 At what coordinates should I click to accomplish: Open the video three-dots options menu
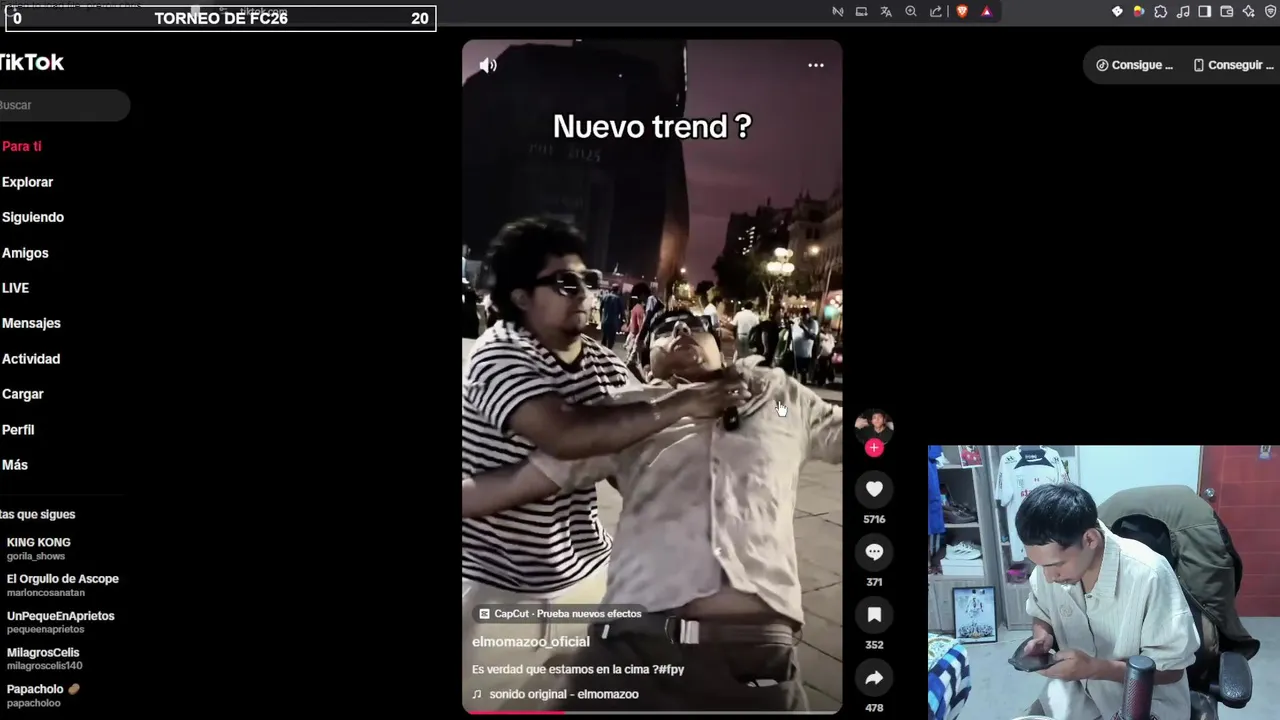point(816,65)
